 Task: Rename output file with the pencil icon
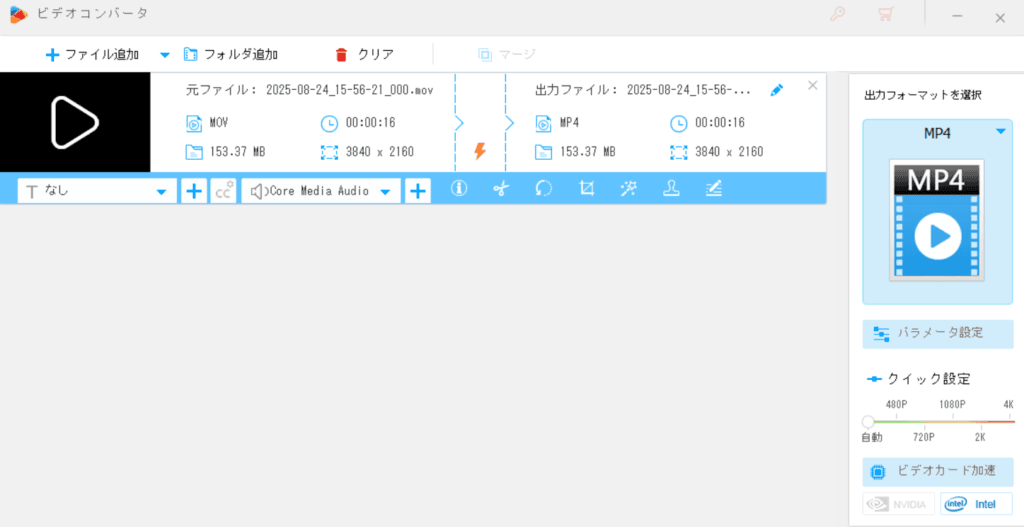[776, 90]
